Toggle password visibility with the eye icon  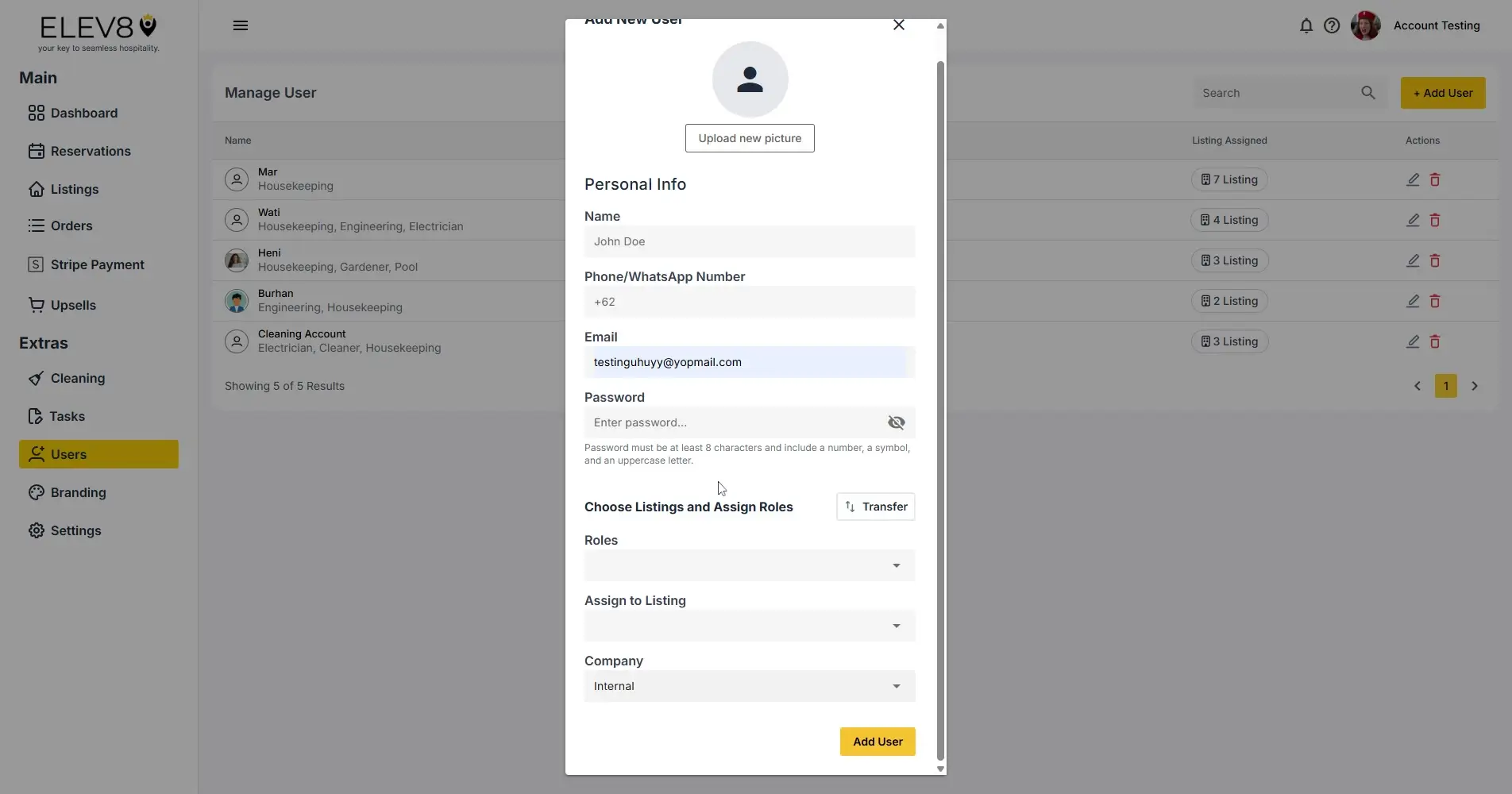click(x=896, y=422)
